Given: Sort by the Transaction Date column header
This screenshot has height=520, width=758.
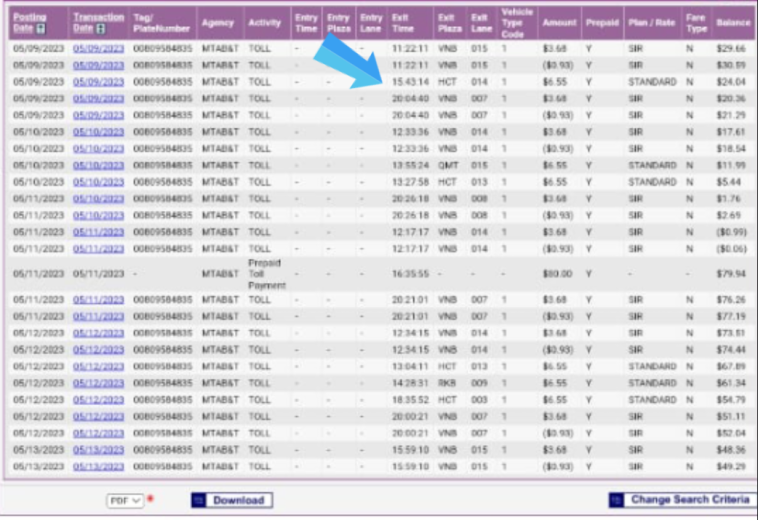Looking at the screenshot, I should pos(98,17).
